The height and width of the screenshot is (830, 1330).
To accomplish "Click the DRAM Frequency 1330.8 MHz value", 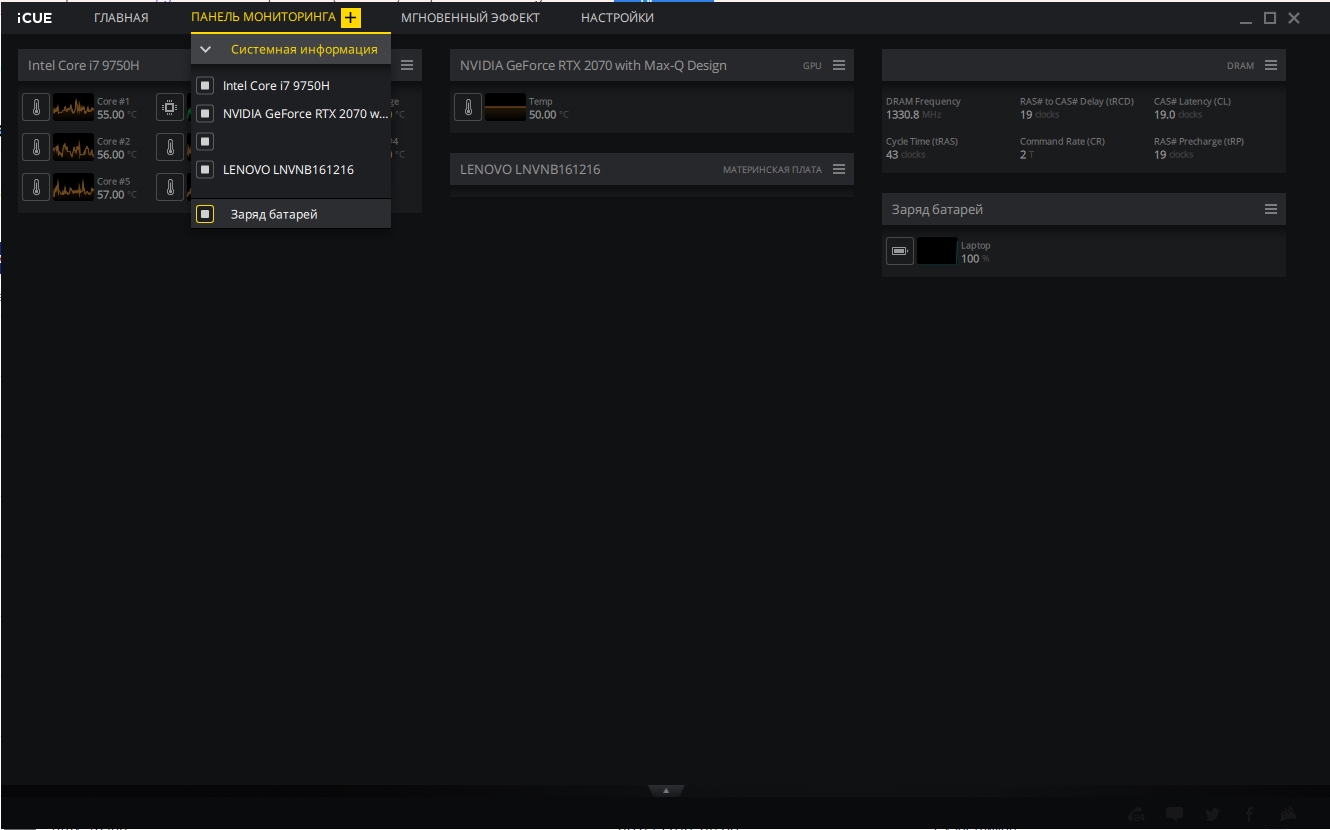I will pos(914,115).
